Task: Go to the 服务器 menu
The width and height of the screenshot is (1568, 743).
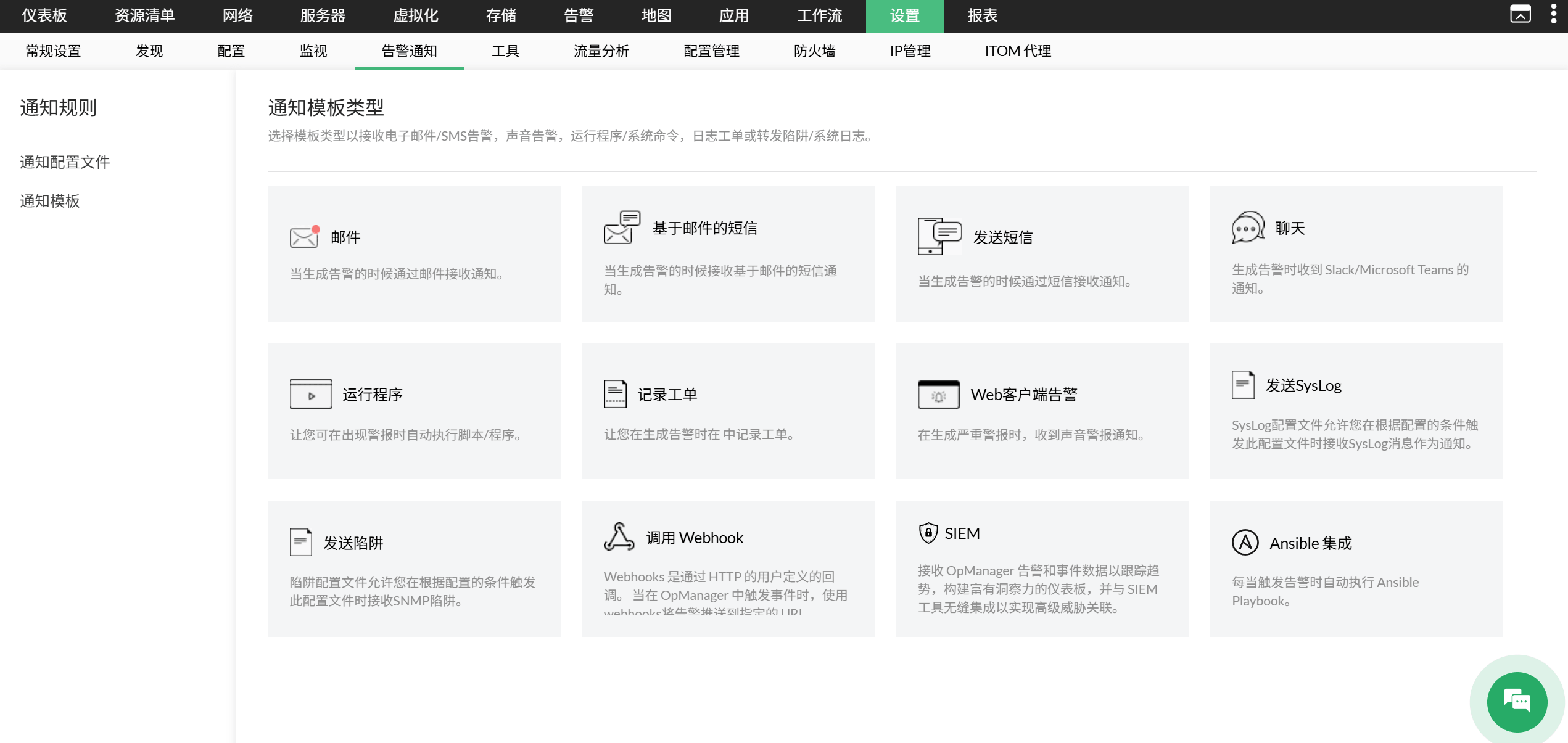Action: 323,15
